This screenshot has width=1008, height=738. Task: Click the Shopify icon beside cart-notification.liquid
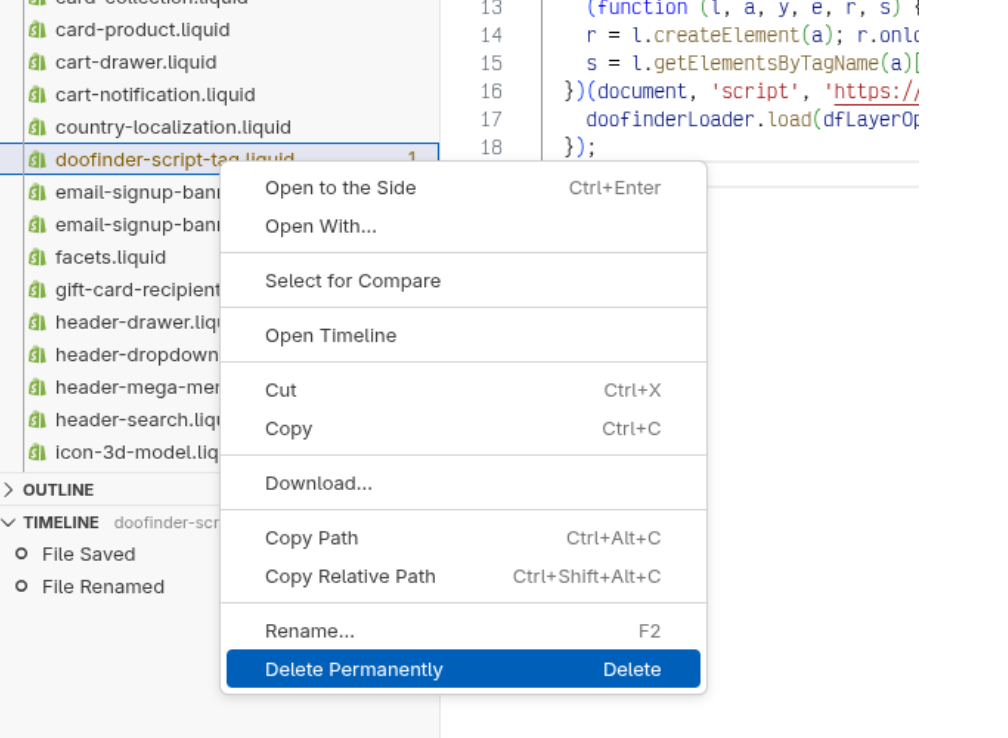37,94
